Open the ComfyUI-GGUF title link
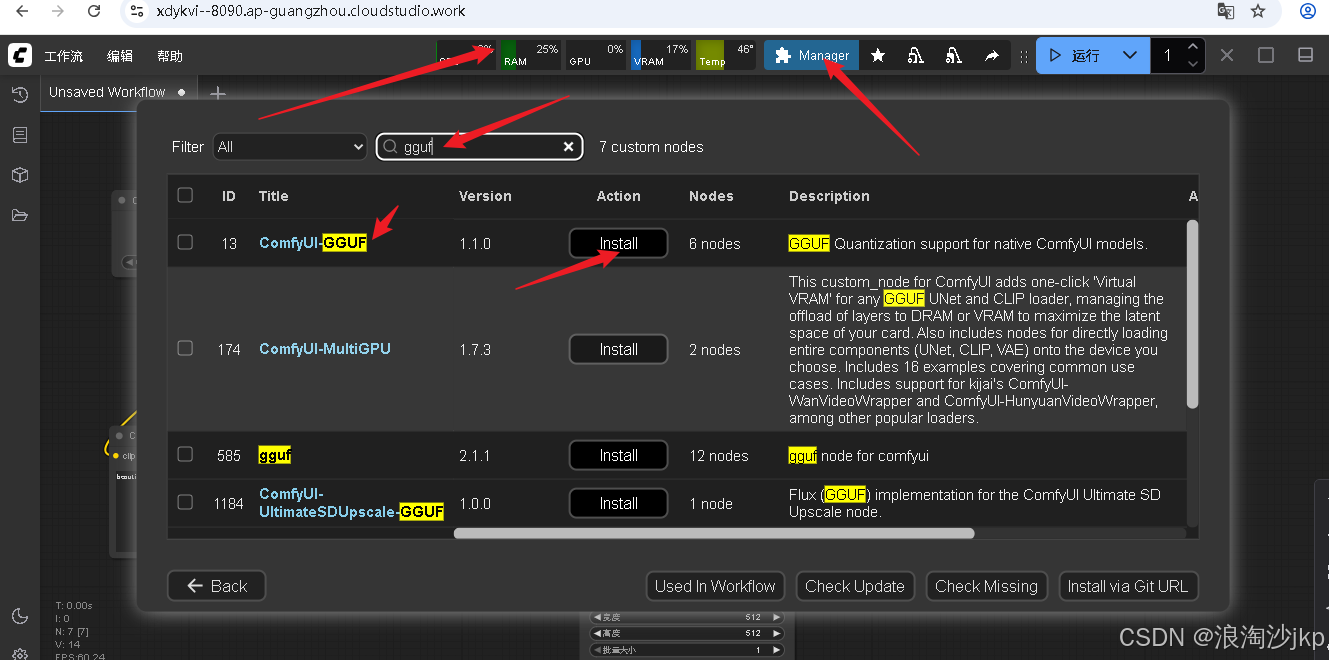 click(313, 243)
